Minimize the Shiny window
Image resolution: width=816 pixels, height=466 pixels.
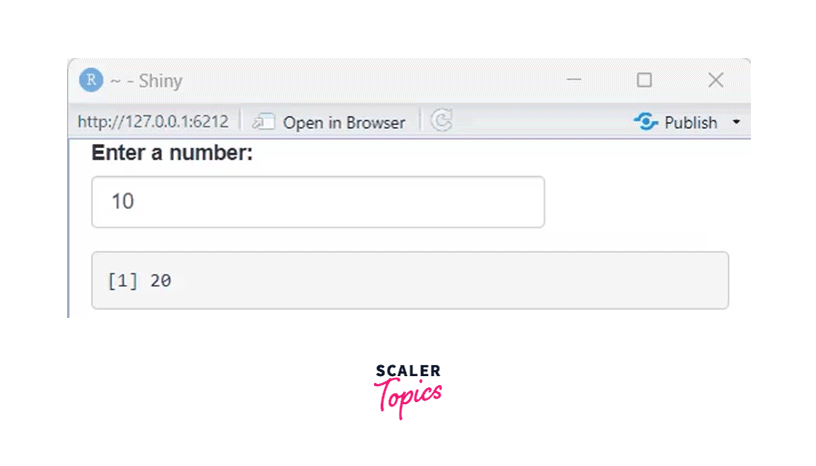[574, 80]
